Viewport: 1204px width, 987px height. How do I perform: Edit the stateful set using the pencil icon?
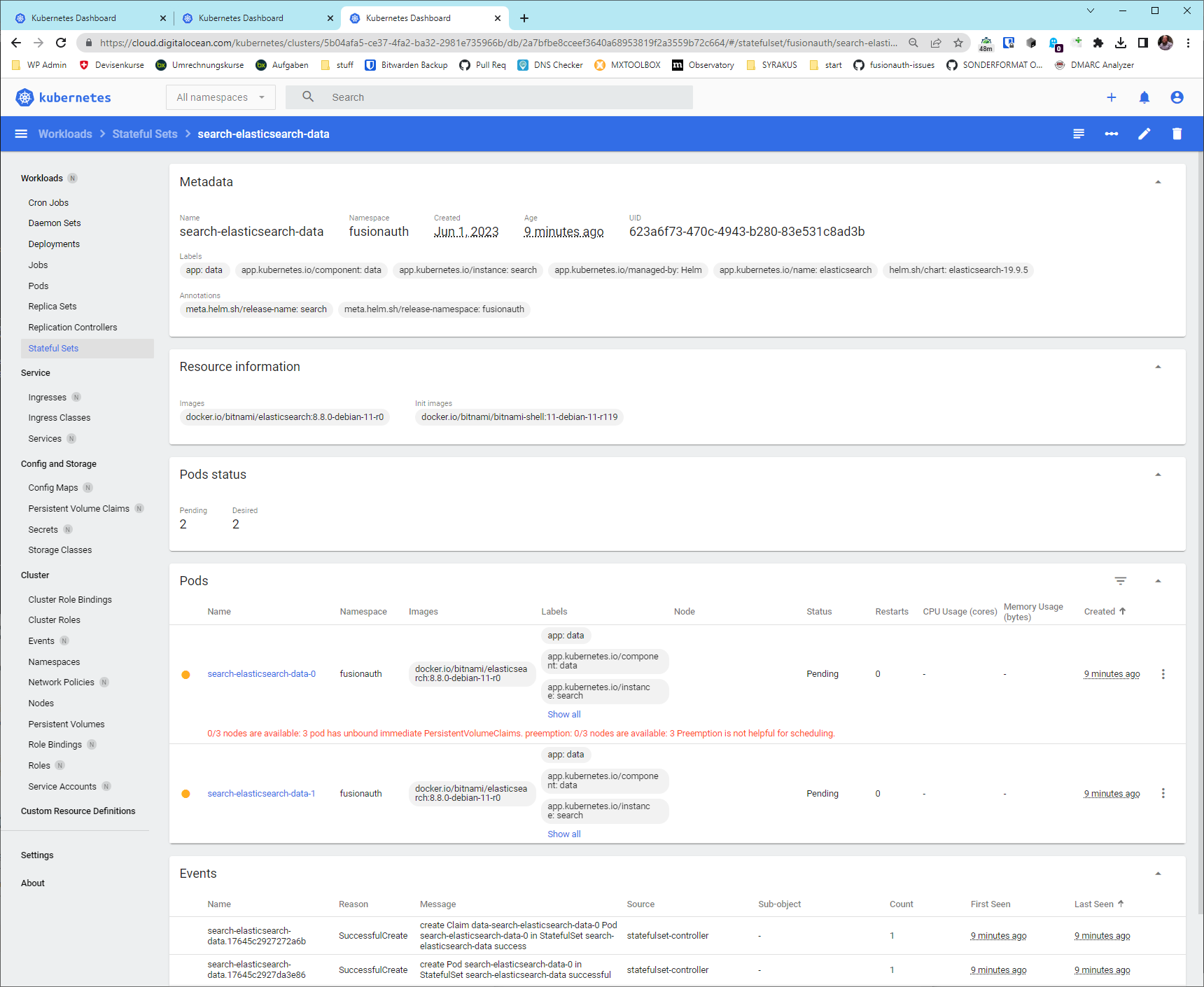[1144, 134]
